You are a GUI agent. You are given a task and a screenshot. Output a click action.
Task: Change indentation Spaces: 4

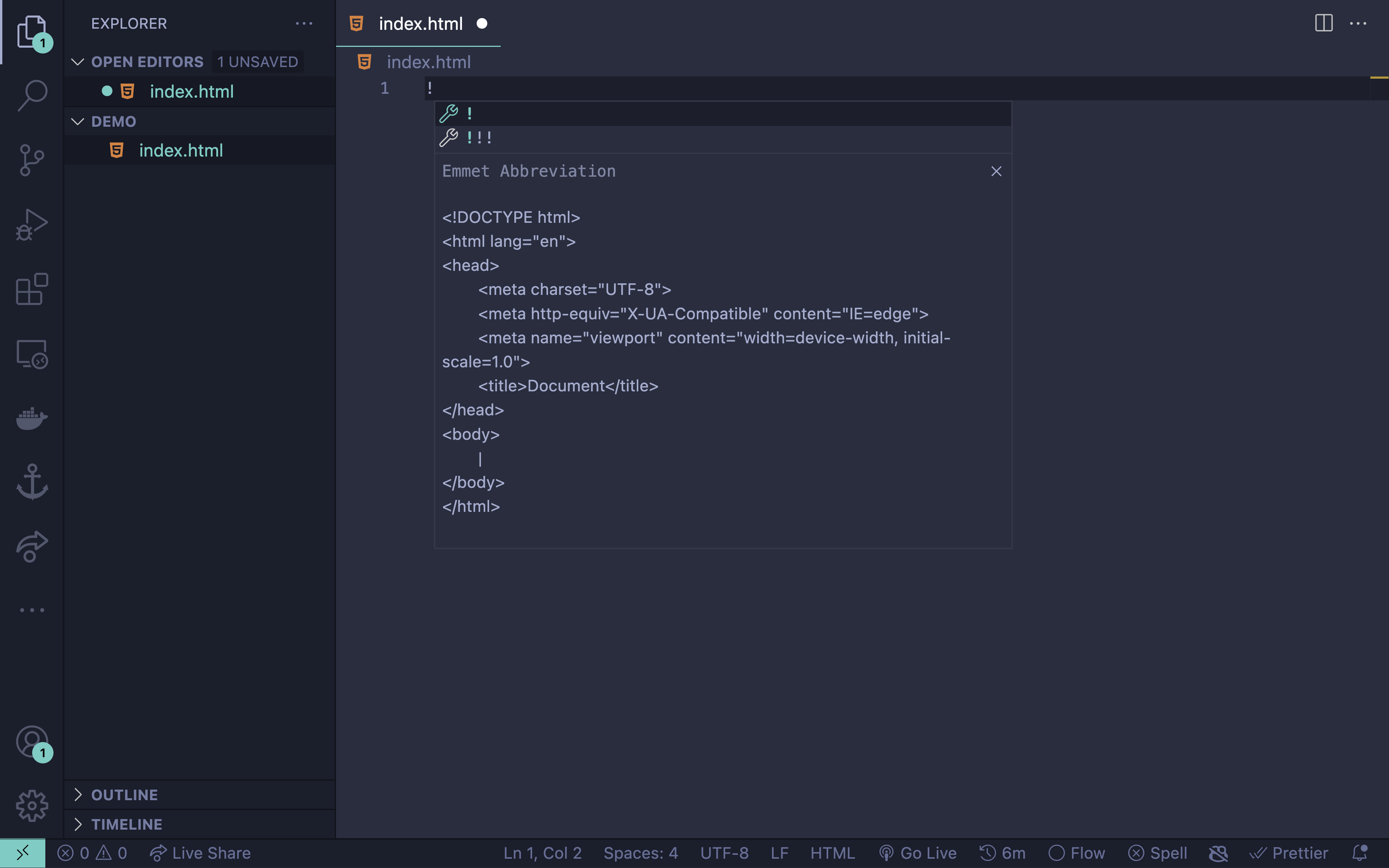coord(641,853)
